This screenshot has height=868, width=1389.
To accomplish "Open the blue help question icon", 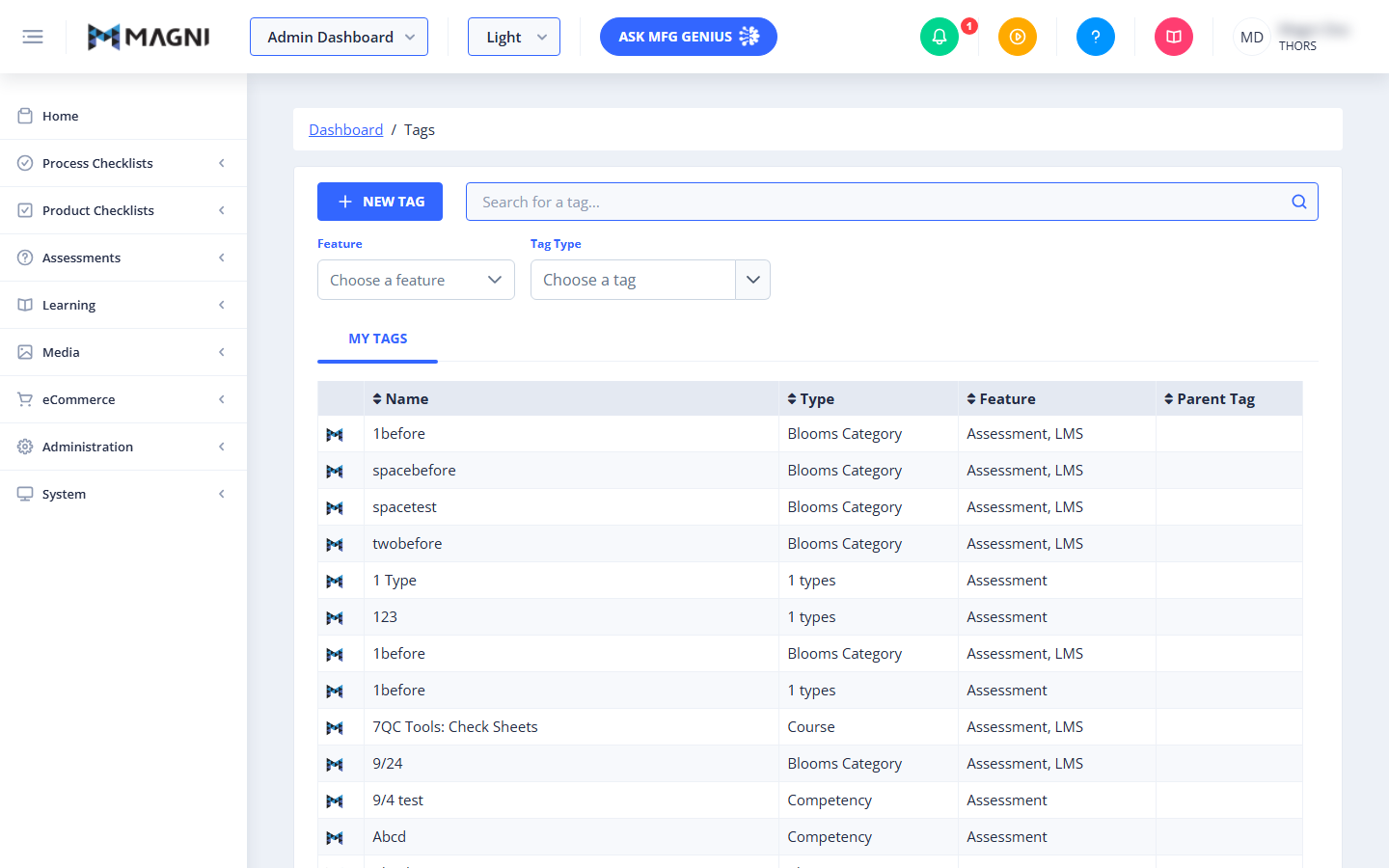I will 1096,37.
